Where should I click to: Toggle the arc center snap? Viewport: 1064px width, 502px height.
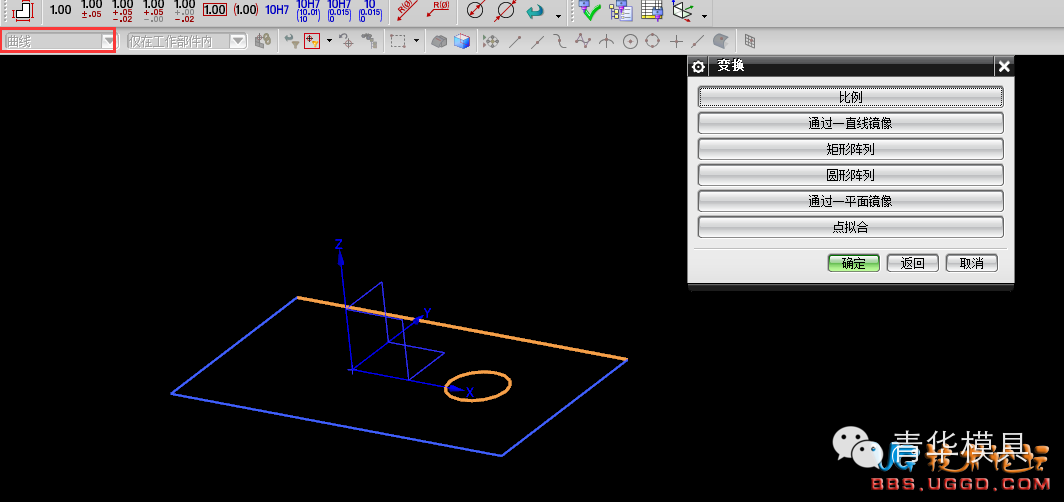[630, 41]
